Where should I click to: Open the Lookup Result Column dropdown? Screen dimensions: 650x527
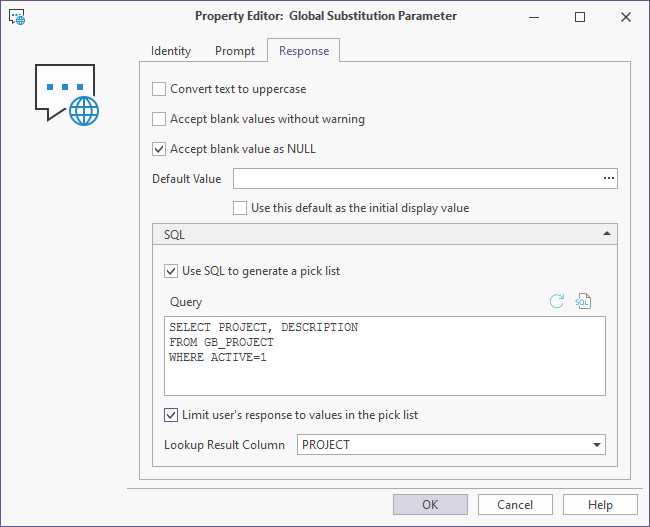(x=597, y=445)
